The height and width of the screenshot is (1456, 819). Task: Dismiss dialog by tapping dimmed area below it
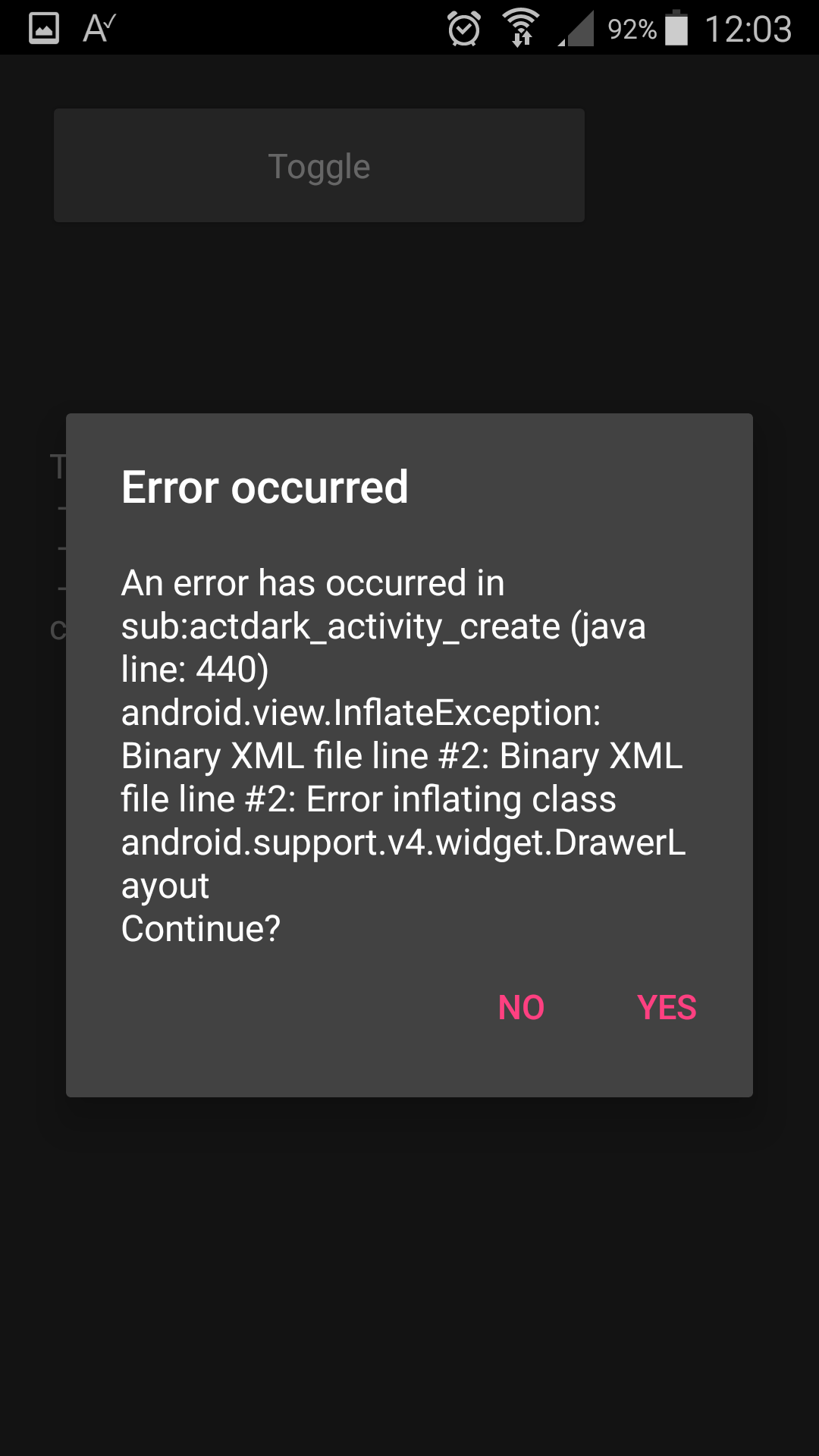[x=409, y=1274]
